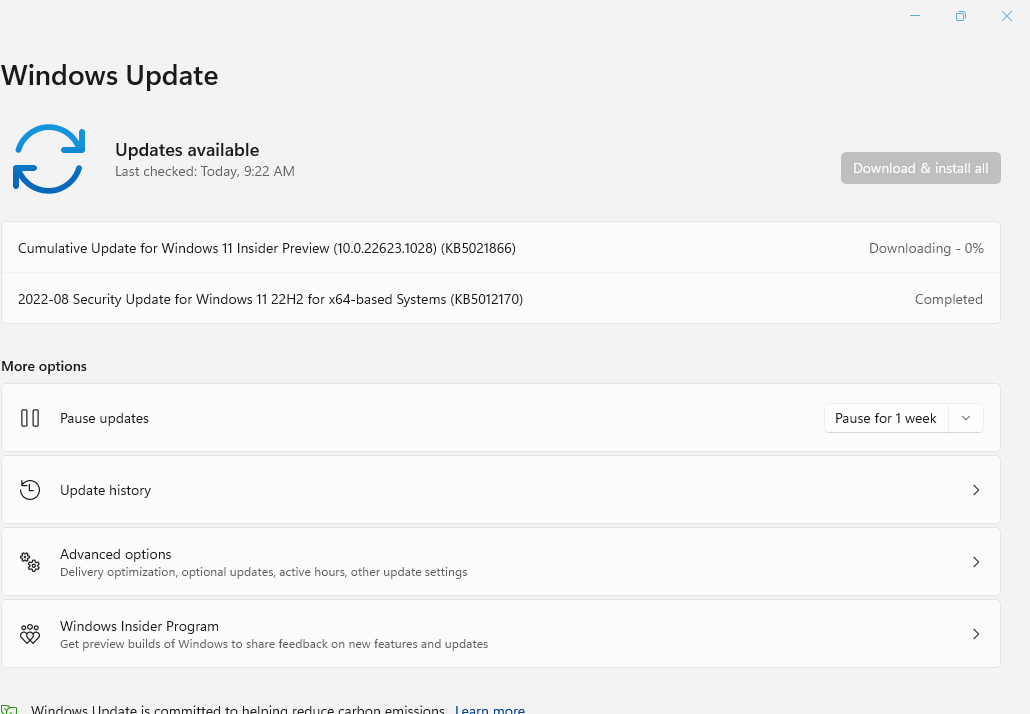
Task: Click the pause bars icon beside Pause updates
Action: [30, 418]
